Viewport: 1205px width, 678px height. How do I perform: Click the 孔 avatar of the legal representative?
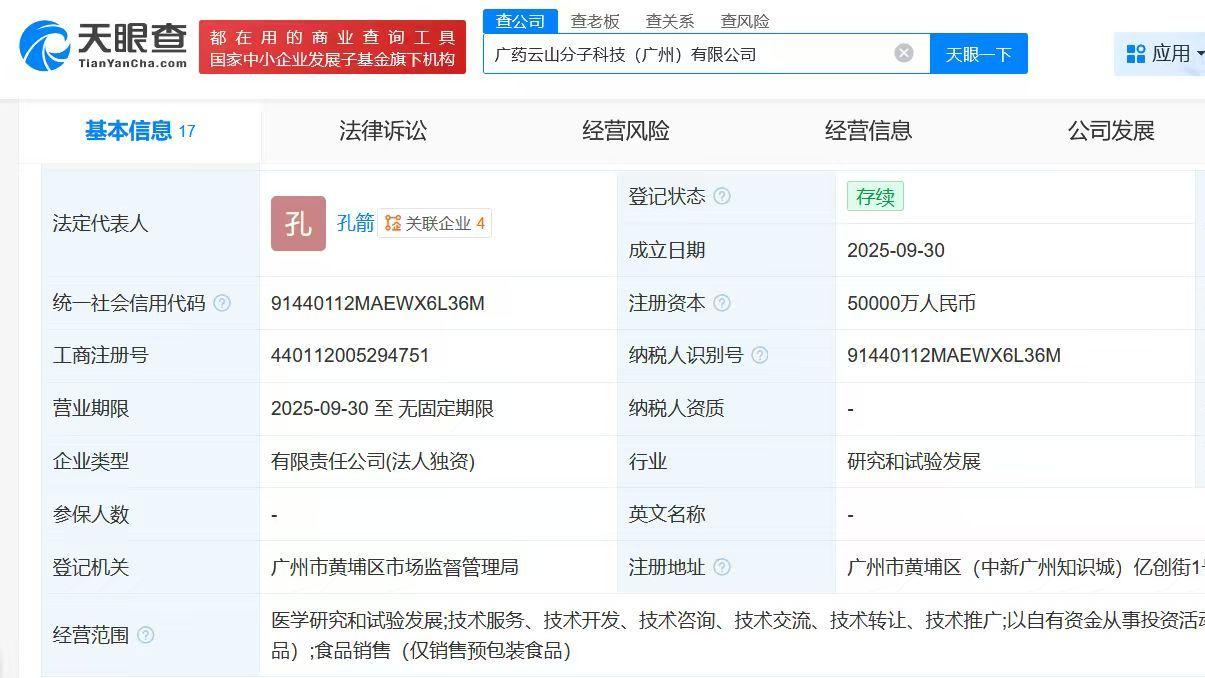(x=298, y=223)
